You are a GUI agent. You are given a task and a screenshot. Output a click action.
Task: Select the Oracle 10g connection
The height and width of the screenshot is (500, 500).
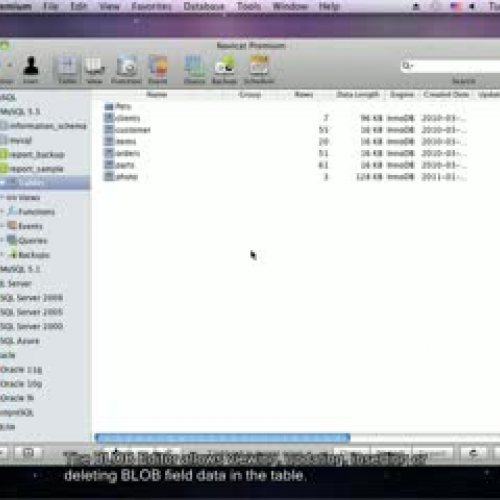coord(21,384)
